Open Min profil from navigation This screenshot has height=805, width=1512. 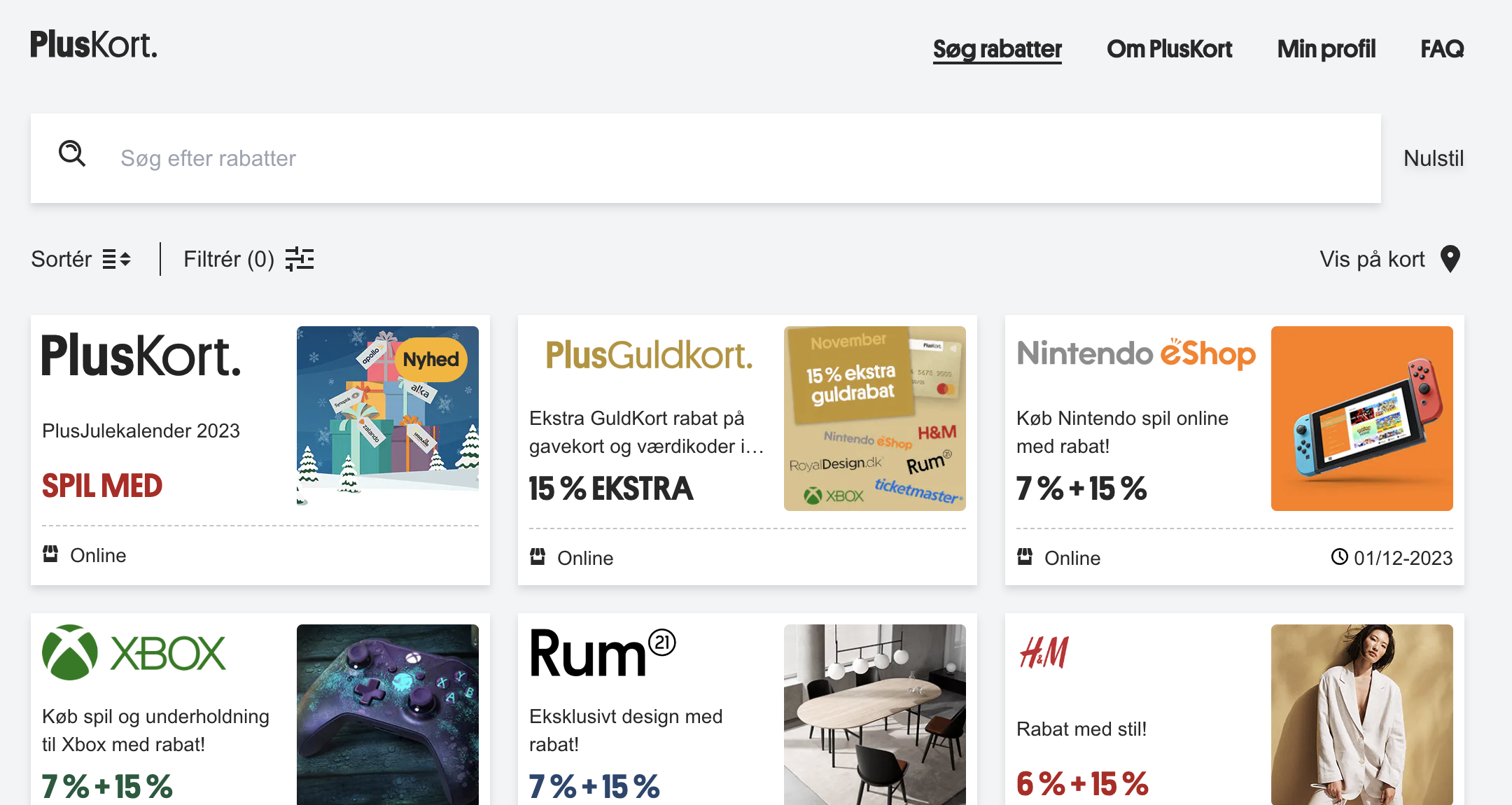click(x=1326, y=49)
